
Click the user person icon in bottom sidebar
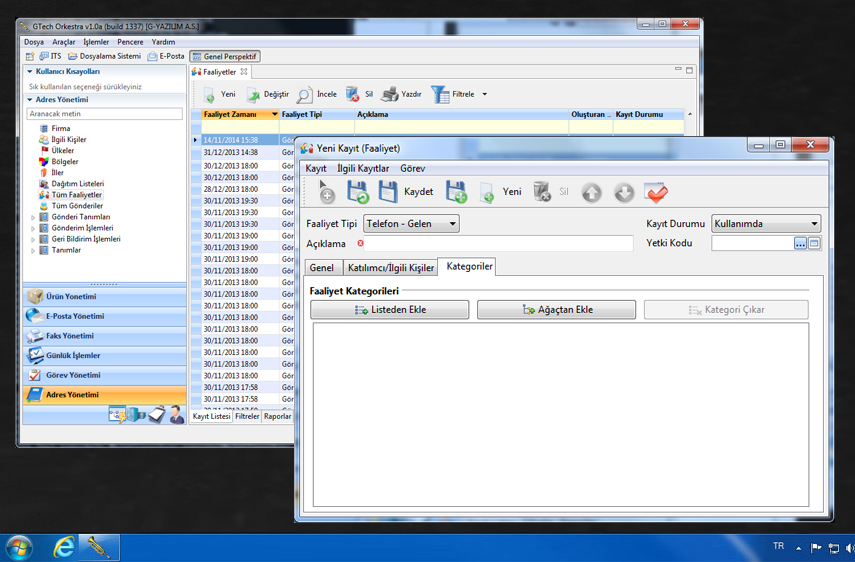176,414
